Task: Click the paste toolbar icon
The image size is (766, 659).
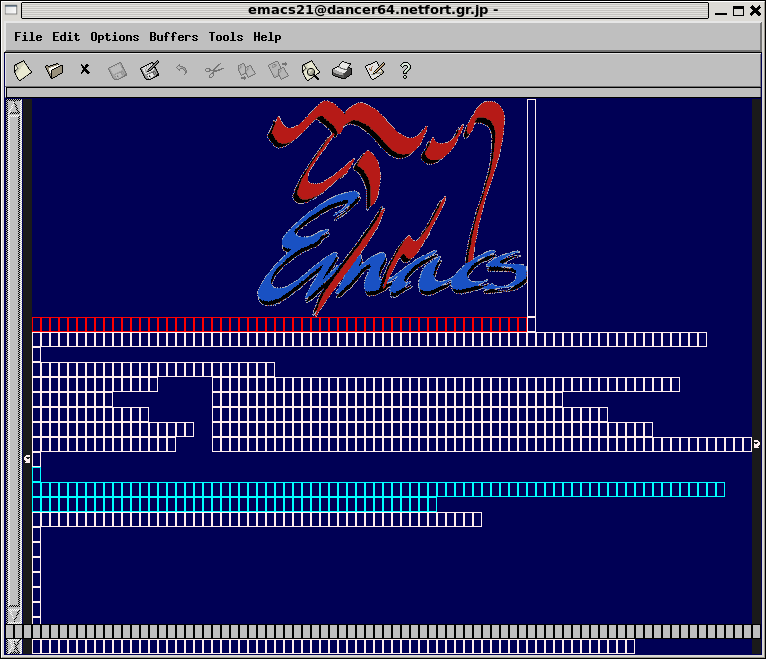Action: coord(278,70)
